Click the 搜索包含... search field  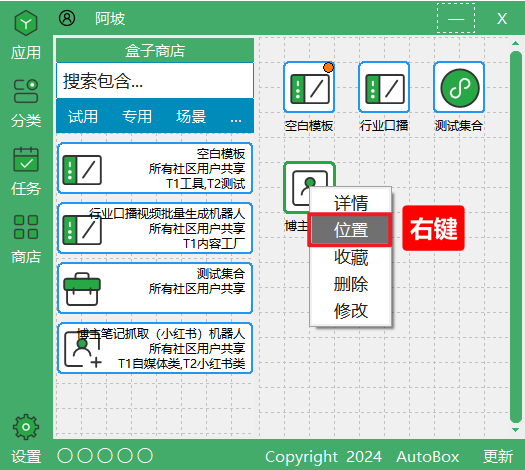click(155, 81)
